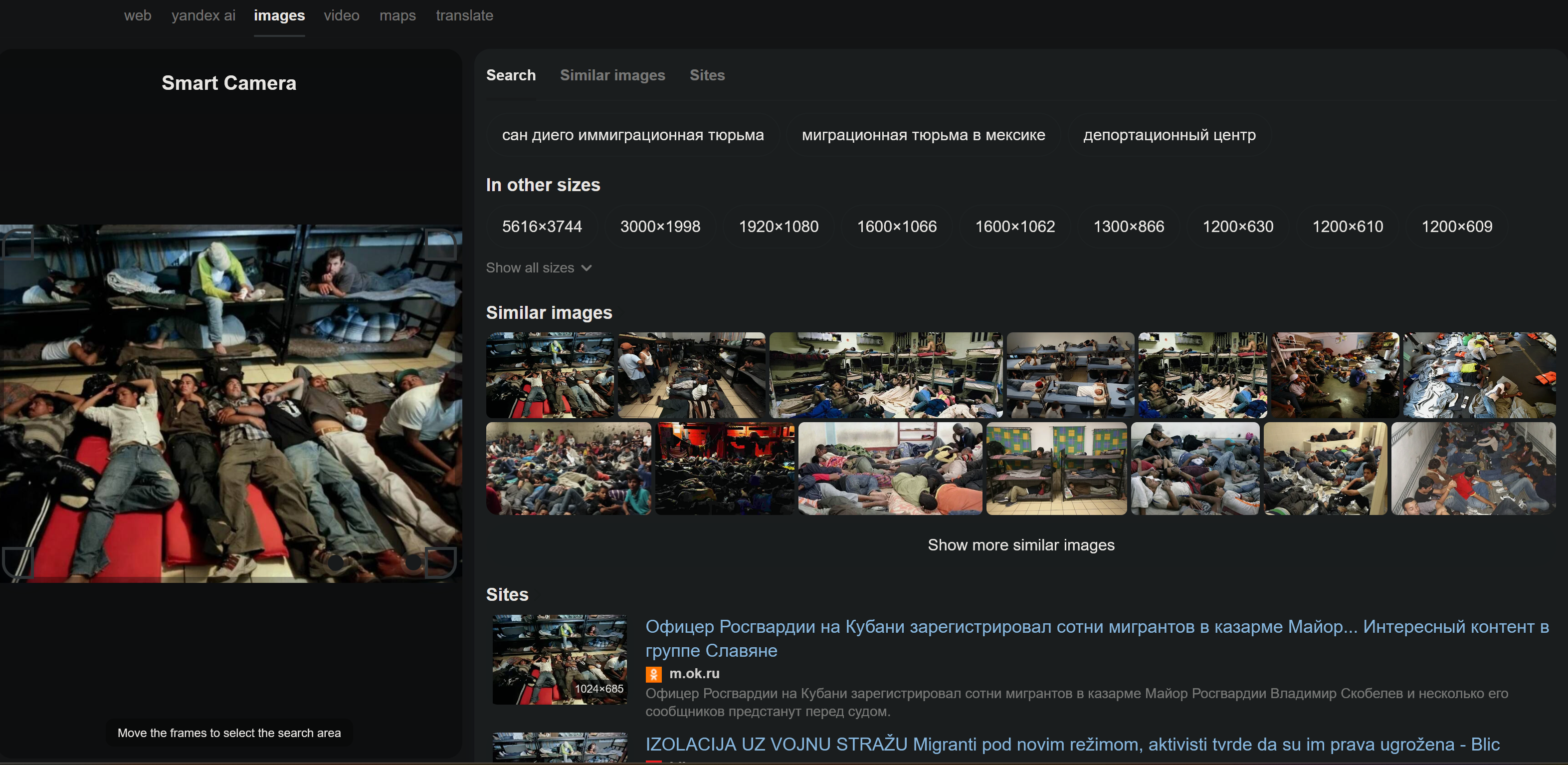
Task: Choose the 1600×1066 image size
Action: [x=897, y=227]
